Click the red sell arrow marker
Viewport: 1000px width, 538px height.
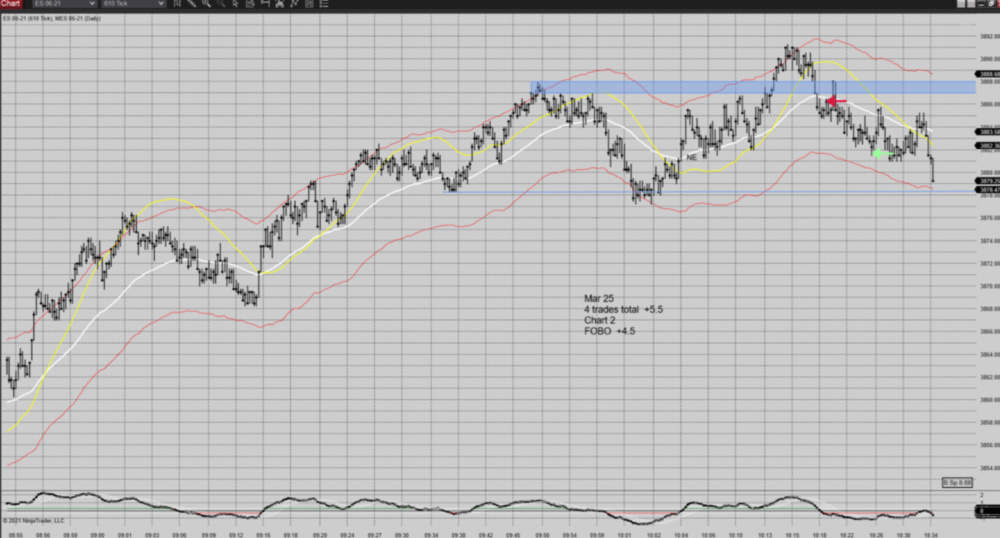click(x=836, y=101)
